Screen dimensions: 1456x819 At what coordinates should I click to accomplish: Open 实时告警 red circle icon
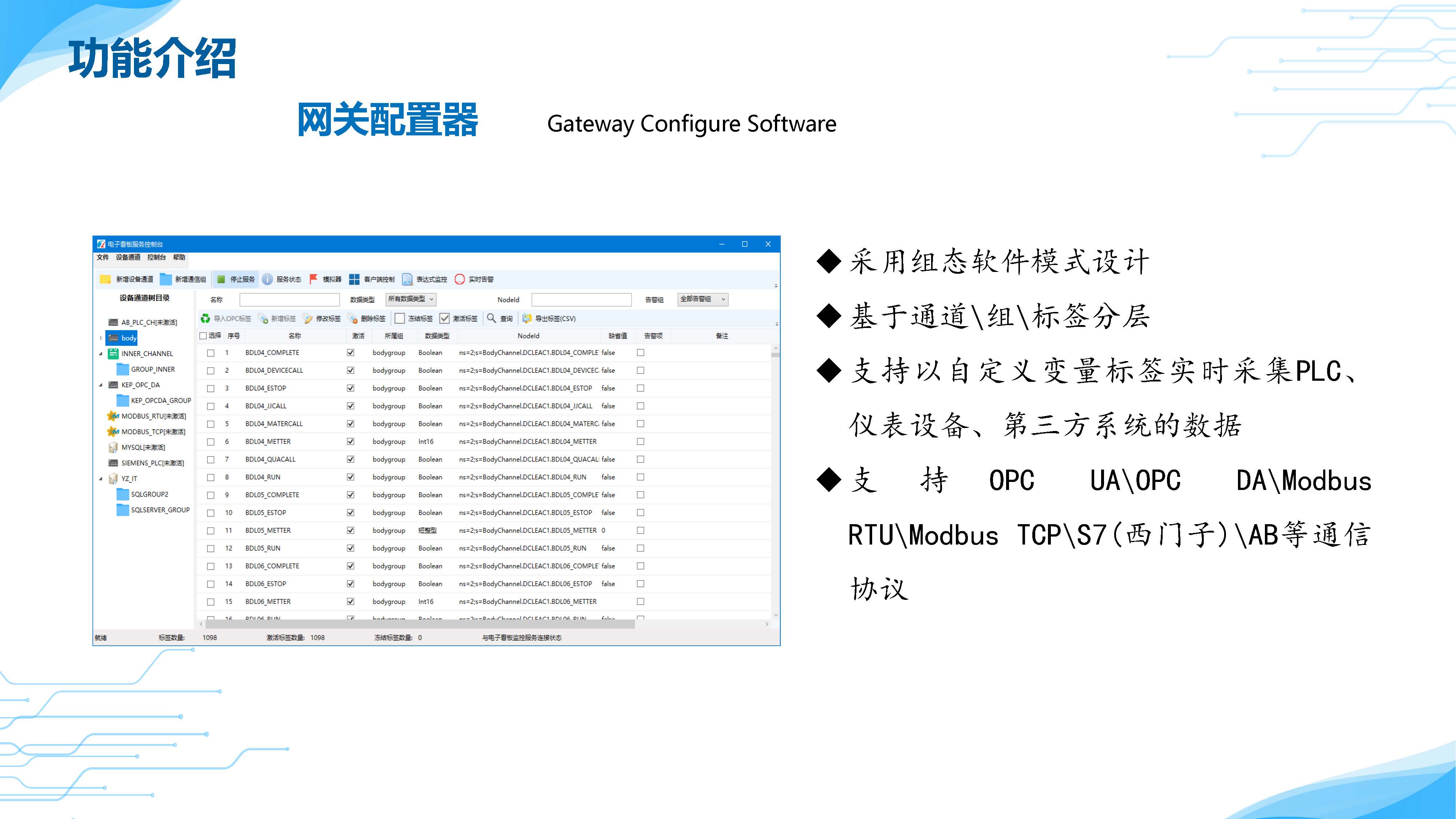click(x=459, y=279)
